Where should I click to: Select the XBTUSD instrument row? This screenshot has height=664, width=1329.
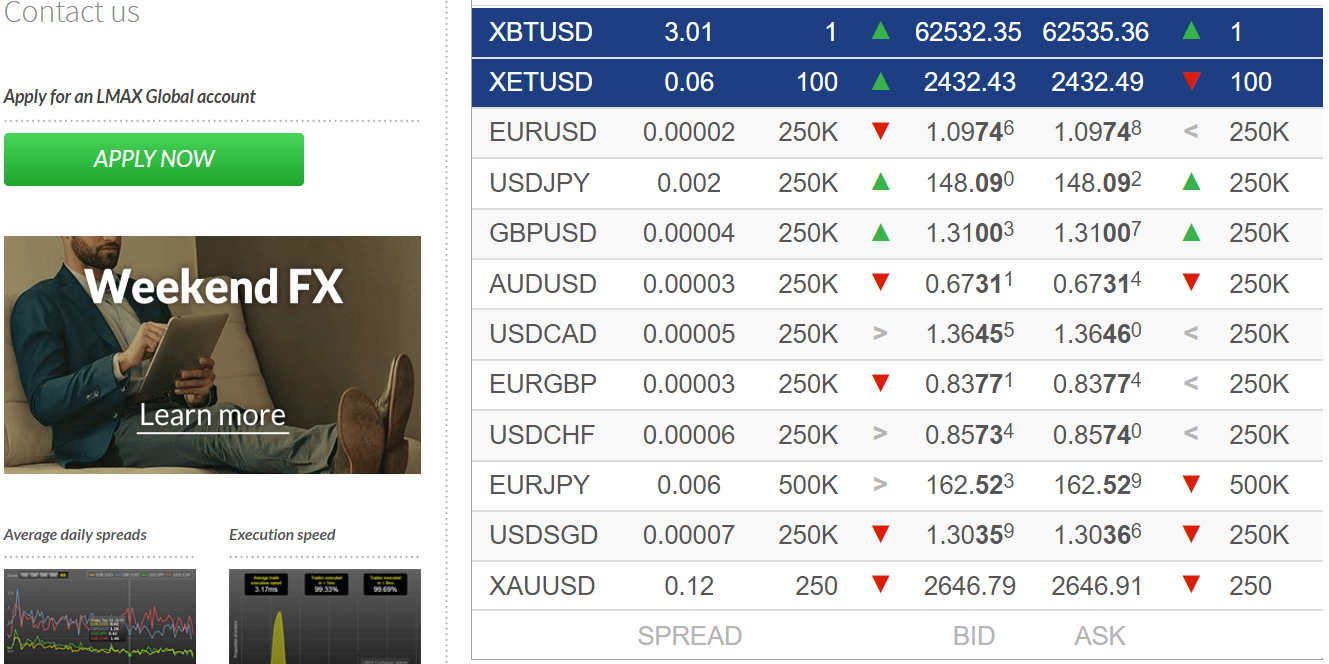(897, 32)
